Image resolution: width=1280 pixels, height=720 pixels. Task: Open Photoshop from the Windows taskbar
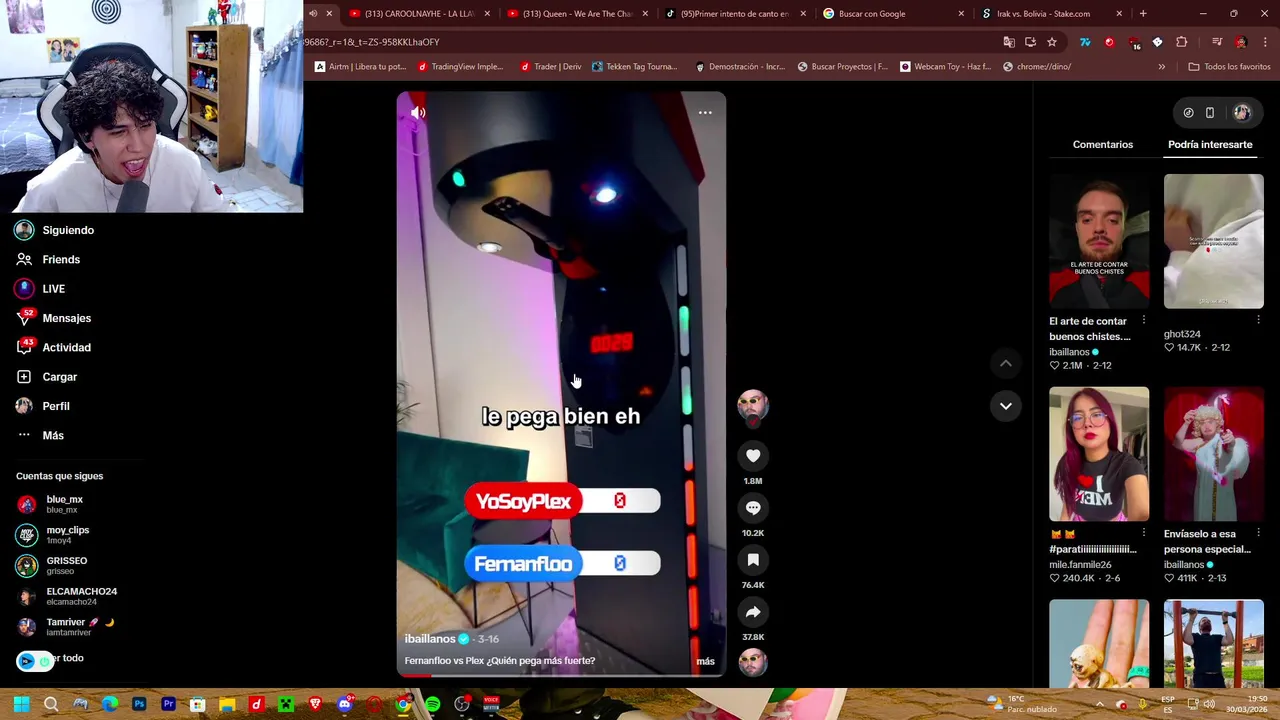click(x=139, y=705)
